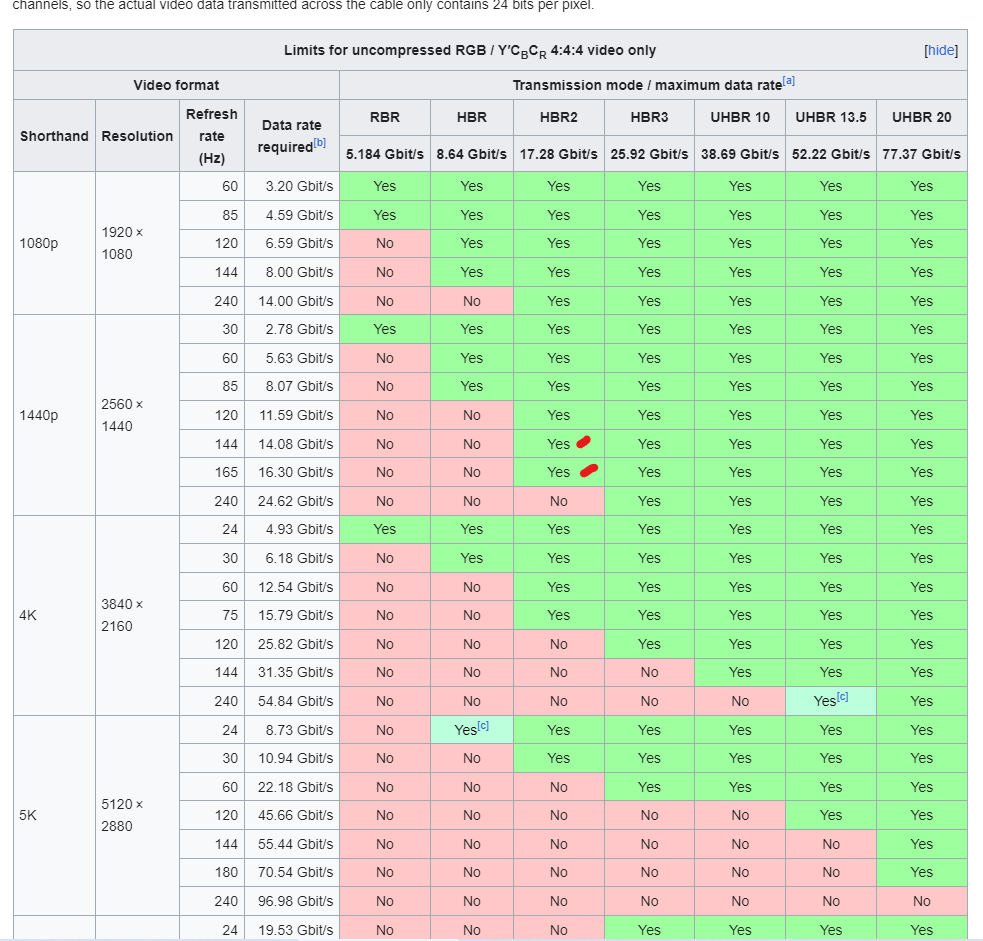The width and height of the screenshot is (983, 941).
Task: Select the 5K shorthand cell
Action: (55, 815)
